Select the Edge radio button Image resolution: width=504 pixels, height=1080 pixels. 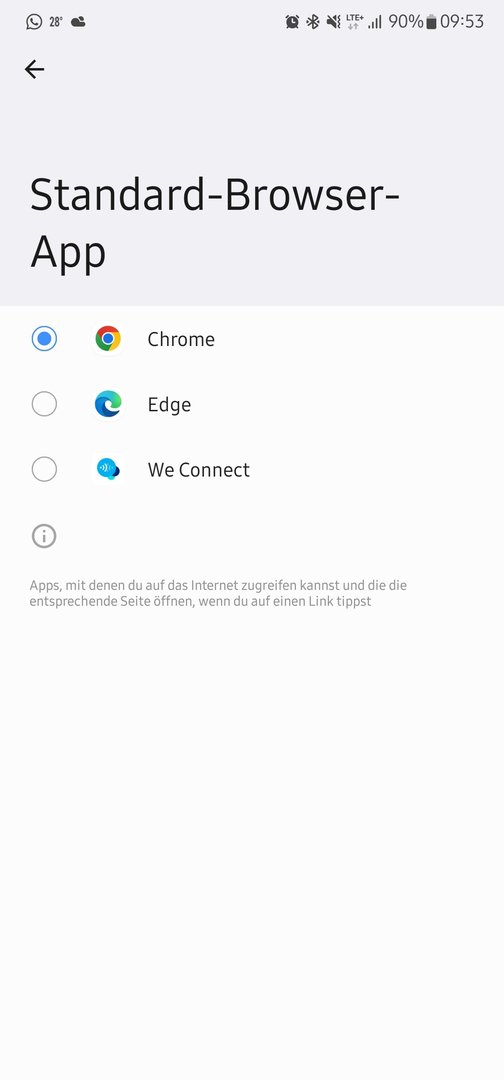44,404
